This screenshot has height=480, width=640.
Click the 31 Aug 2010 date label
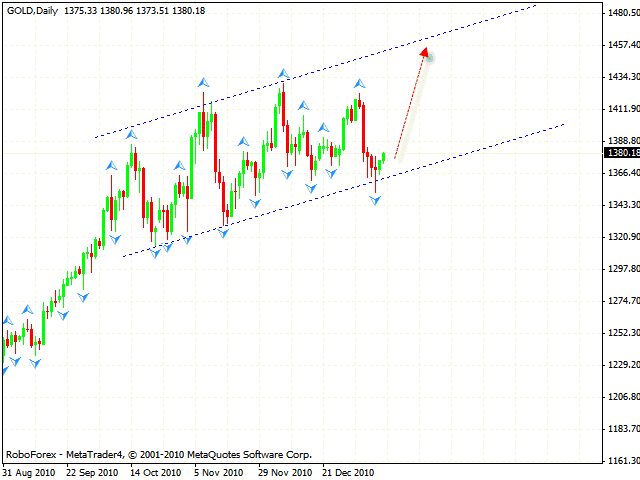pyautogui.click(x=29, y=473)
